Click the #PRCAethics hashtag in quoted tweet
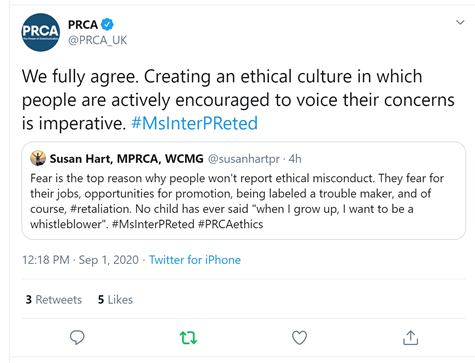Viewport: 475px width, 363px height. click(230, 224)
